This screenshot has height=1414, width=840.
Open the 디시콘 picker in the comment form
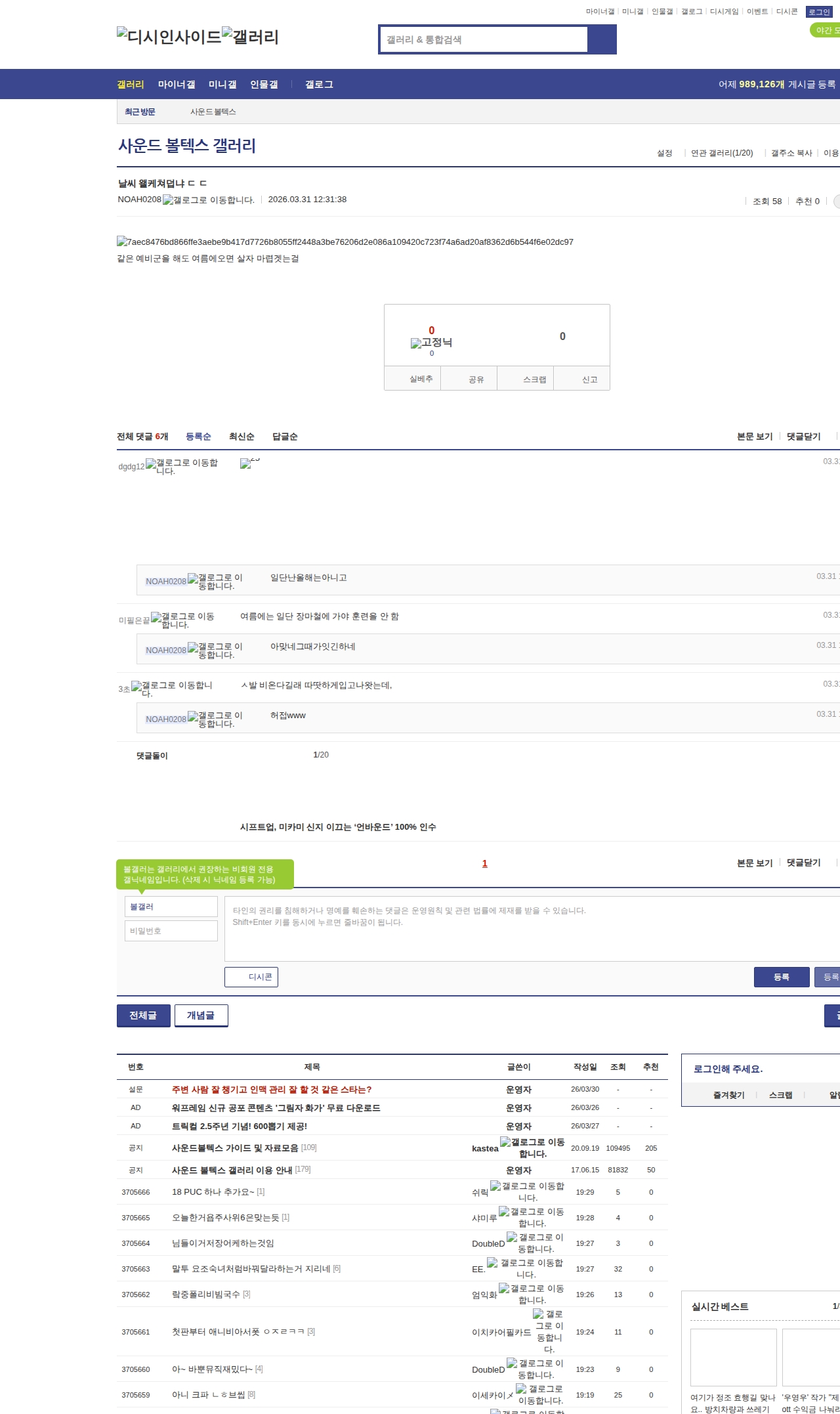[x=251, y=977]
